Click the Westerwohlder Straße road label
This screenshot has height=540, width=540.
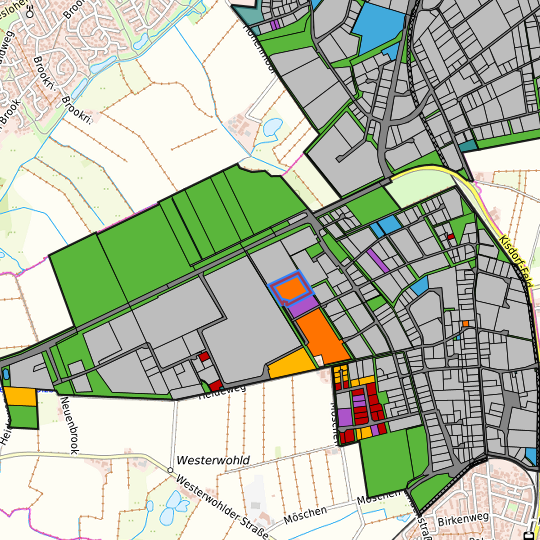pyautogui.click(x=222, y=506)
